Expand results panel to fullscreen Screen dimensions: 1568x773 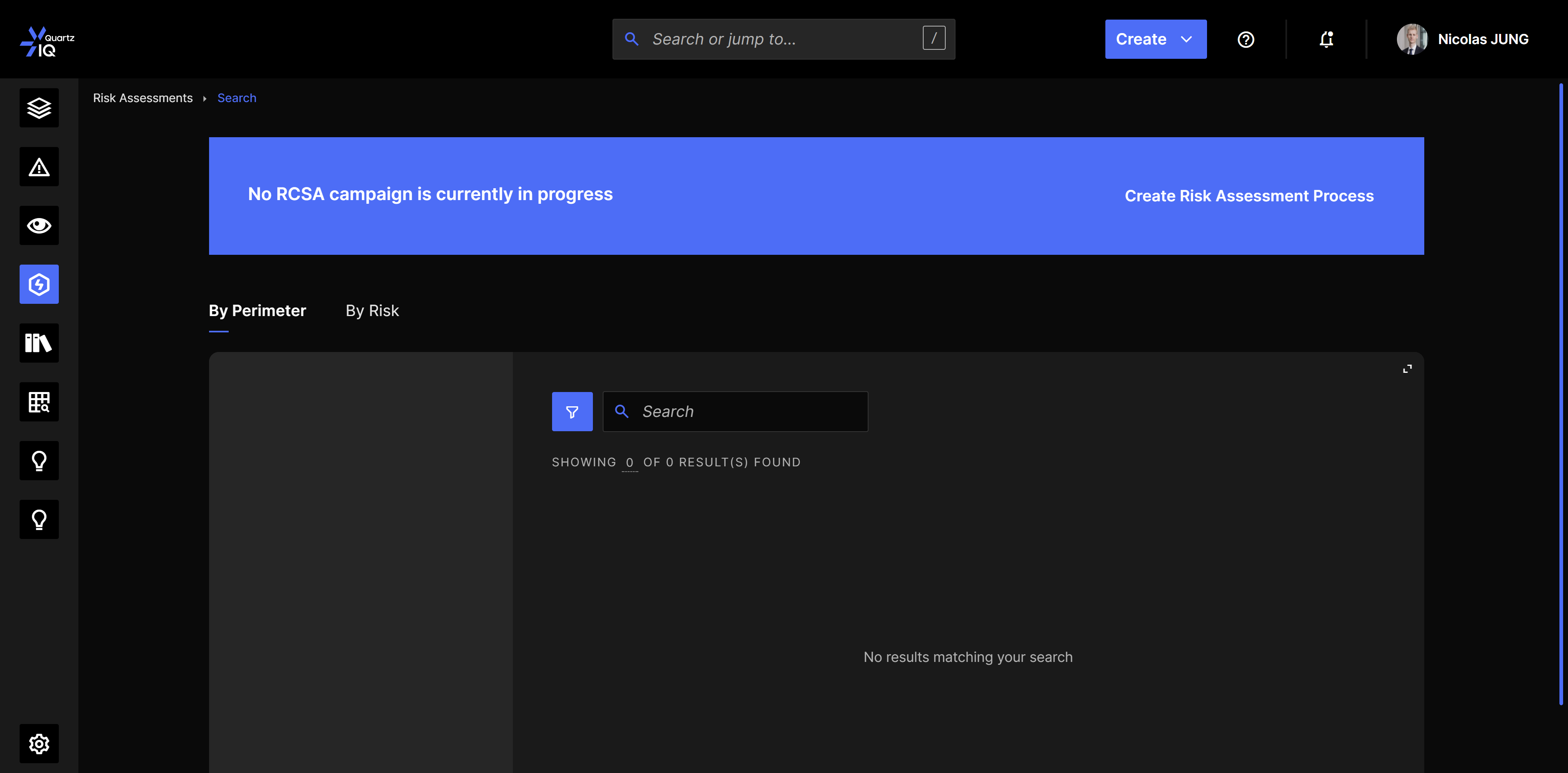(x=1407, y=369)
